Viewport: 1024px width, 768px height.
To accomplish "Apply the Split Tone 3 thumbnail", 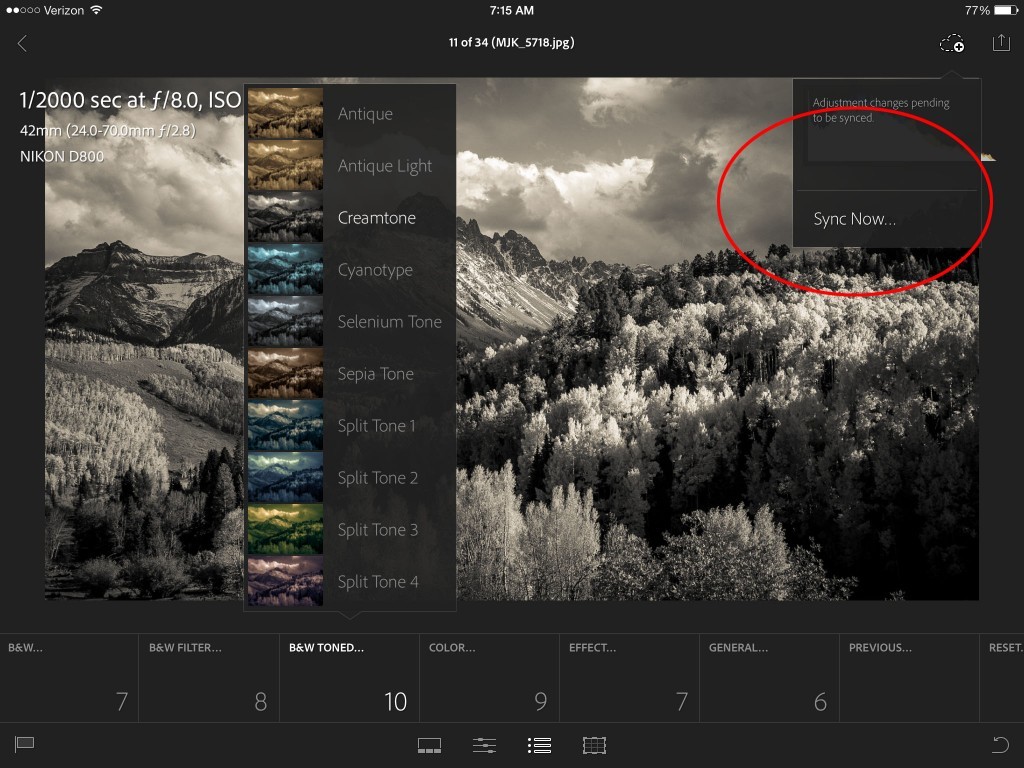I will (x=285, y=529).
